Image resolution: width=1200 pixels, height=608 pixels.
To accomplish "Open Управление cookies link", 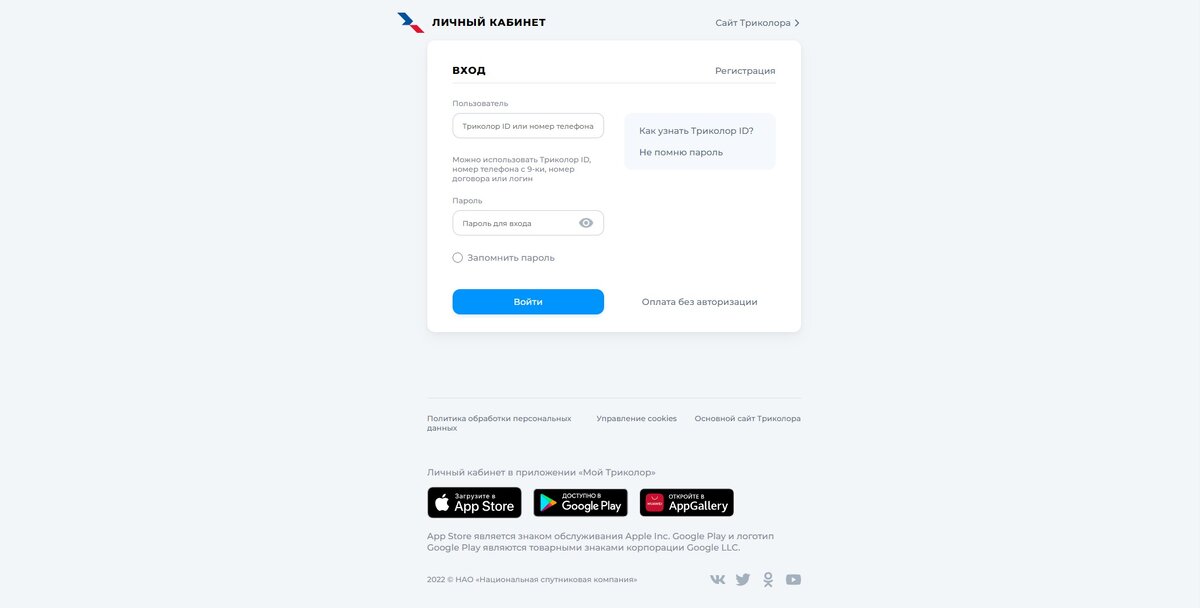I will [x=637, y=419].
